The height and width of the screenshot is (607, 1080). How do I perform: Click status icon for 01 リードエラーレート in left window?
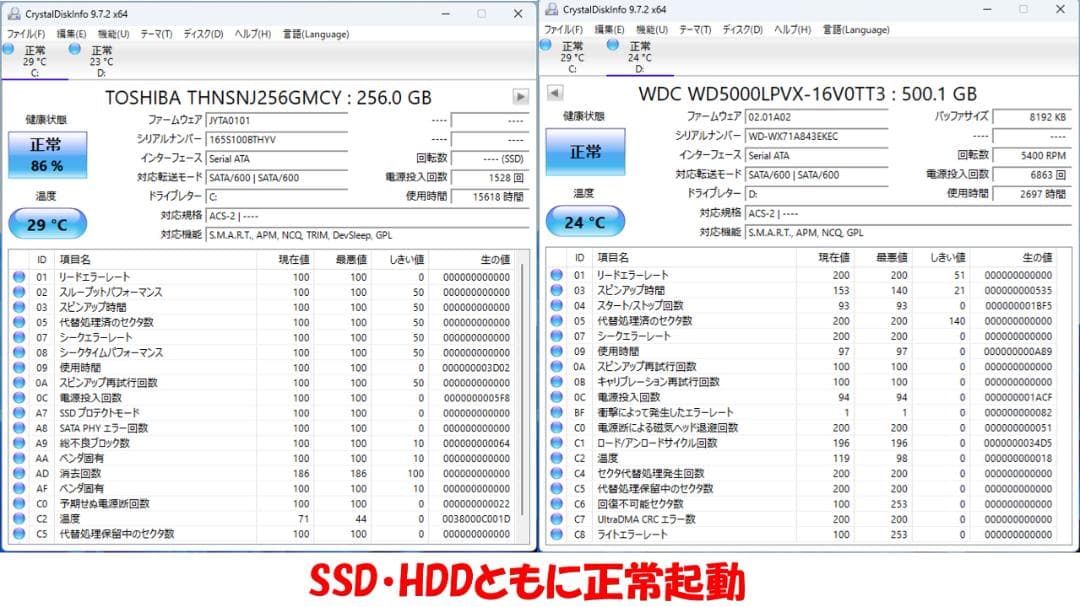point(19,277)
